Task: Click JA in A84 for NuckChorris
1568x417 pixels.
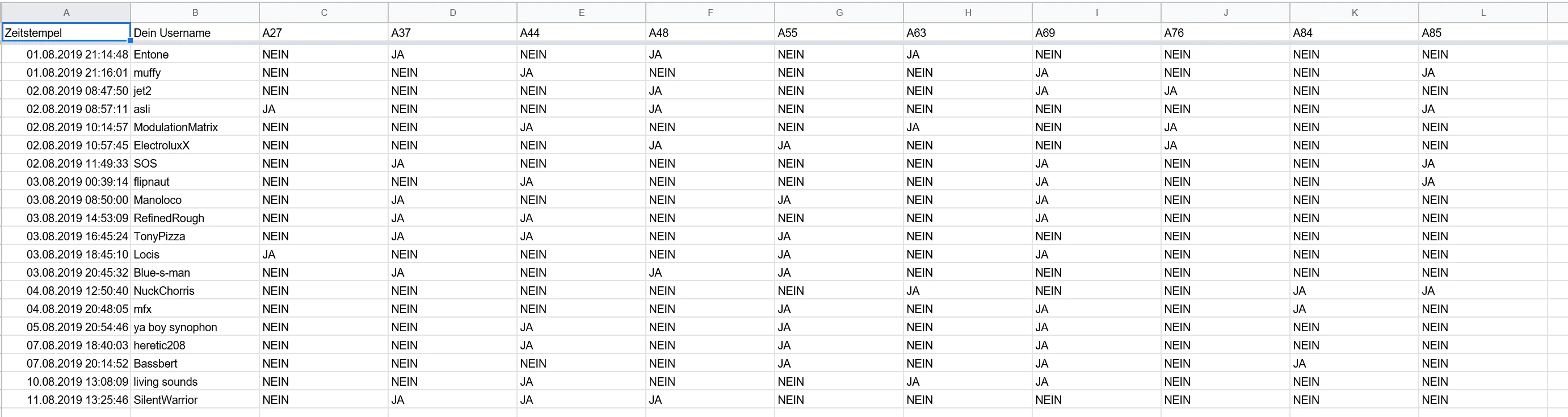Action: coord(1353,291)
